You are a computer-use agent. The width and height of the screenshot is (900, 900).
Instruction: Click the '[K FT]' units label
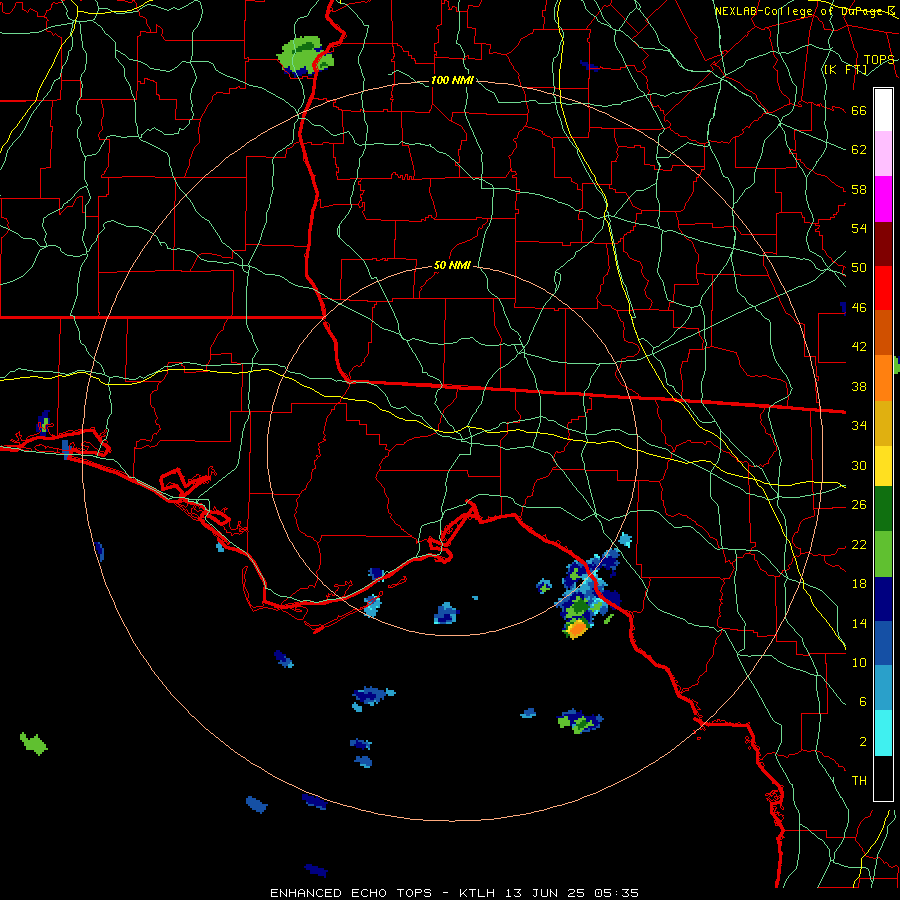pos(845,70)
